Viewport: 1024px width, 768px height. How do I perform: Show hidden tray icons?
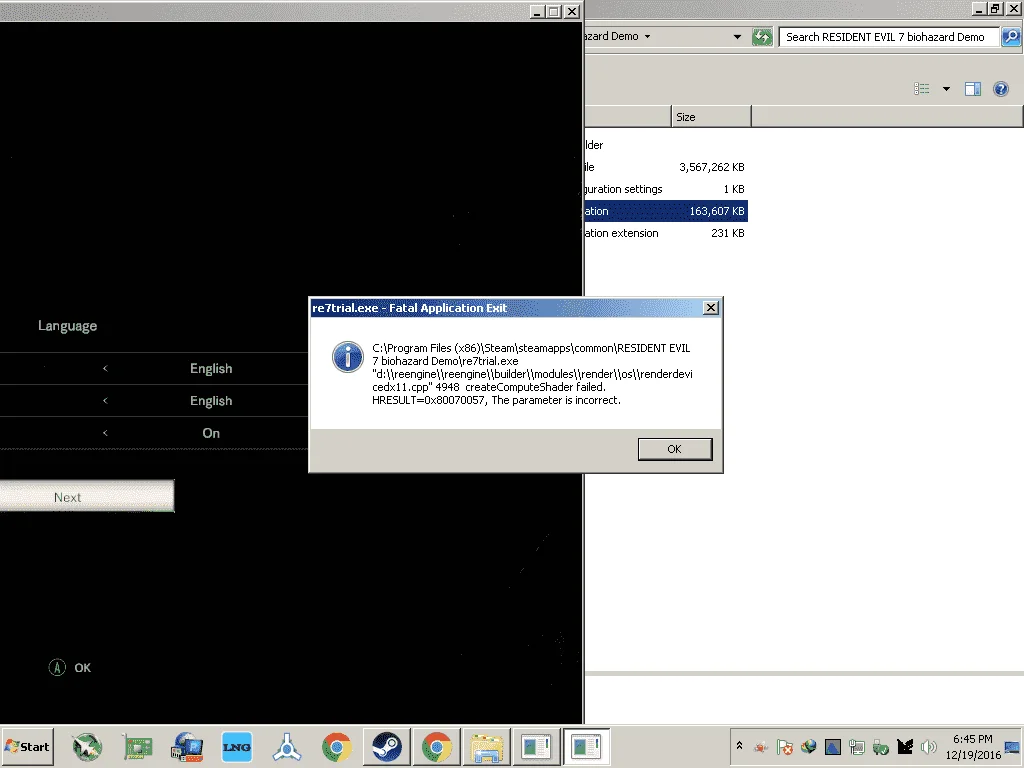coord(739,745)
